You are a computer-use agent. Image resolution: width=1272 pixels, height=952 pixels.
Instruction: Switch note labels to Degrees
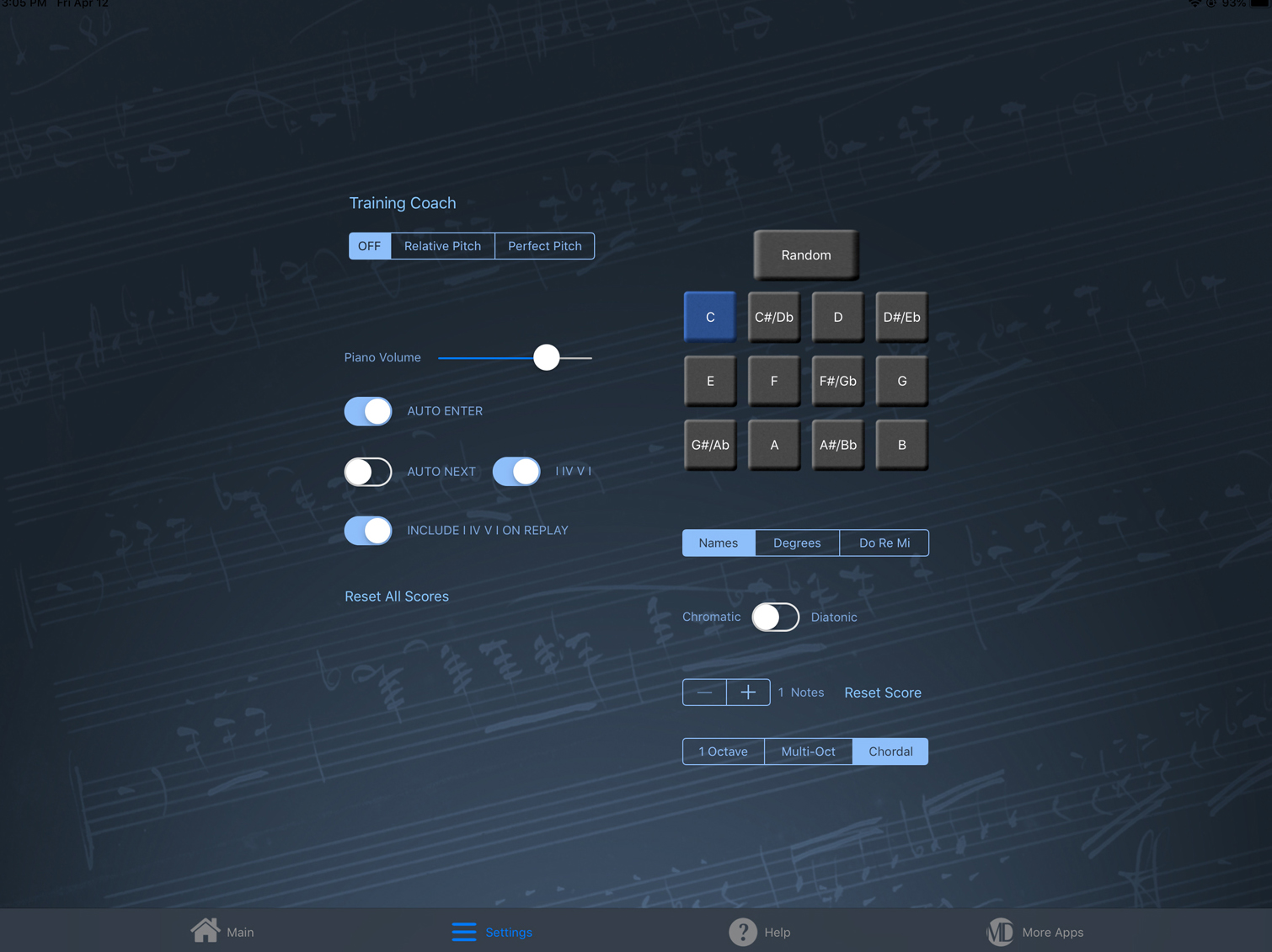coord(797,543)
